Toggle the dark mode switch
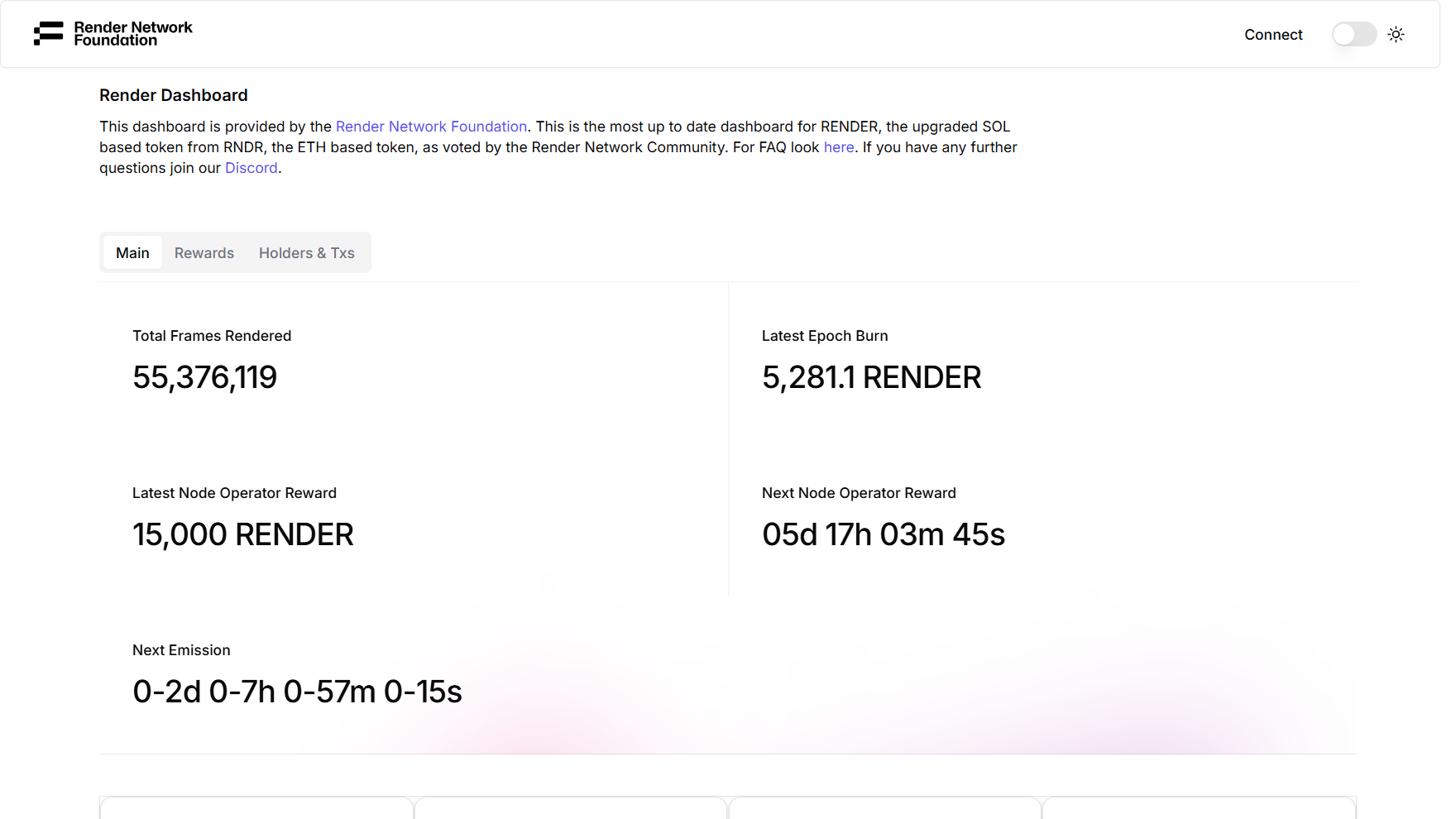 click(x=1354, y=34)
